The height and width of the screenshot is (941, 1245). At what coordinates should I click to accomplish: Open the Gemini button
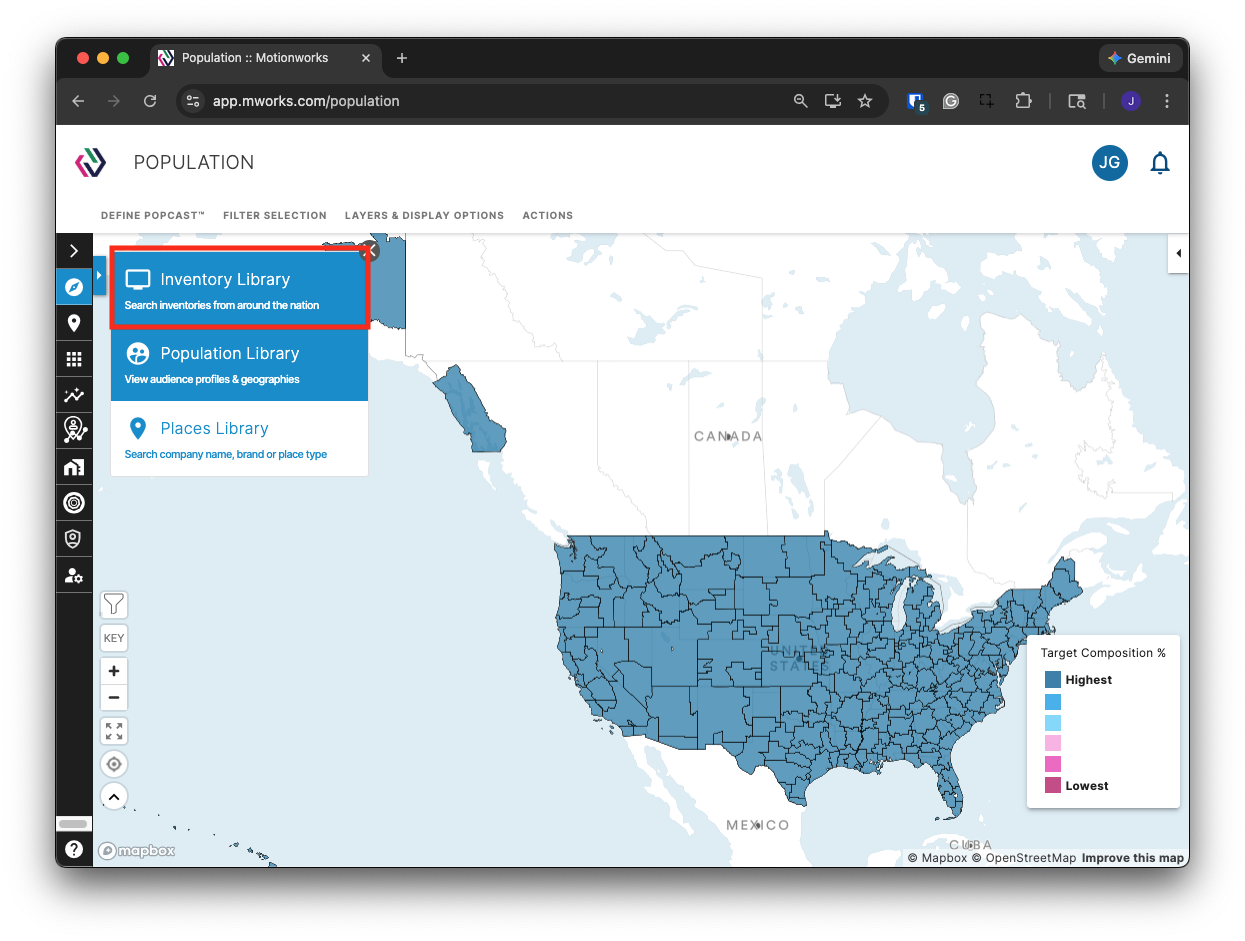coord(1139,58)
